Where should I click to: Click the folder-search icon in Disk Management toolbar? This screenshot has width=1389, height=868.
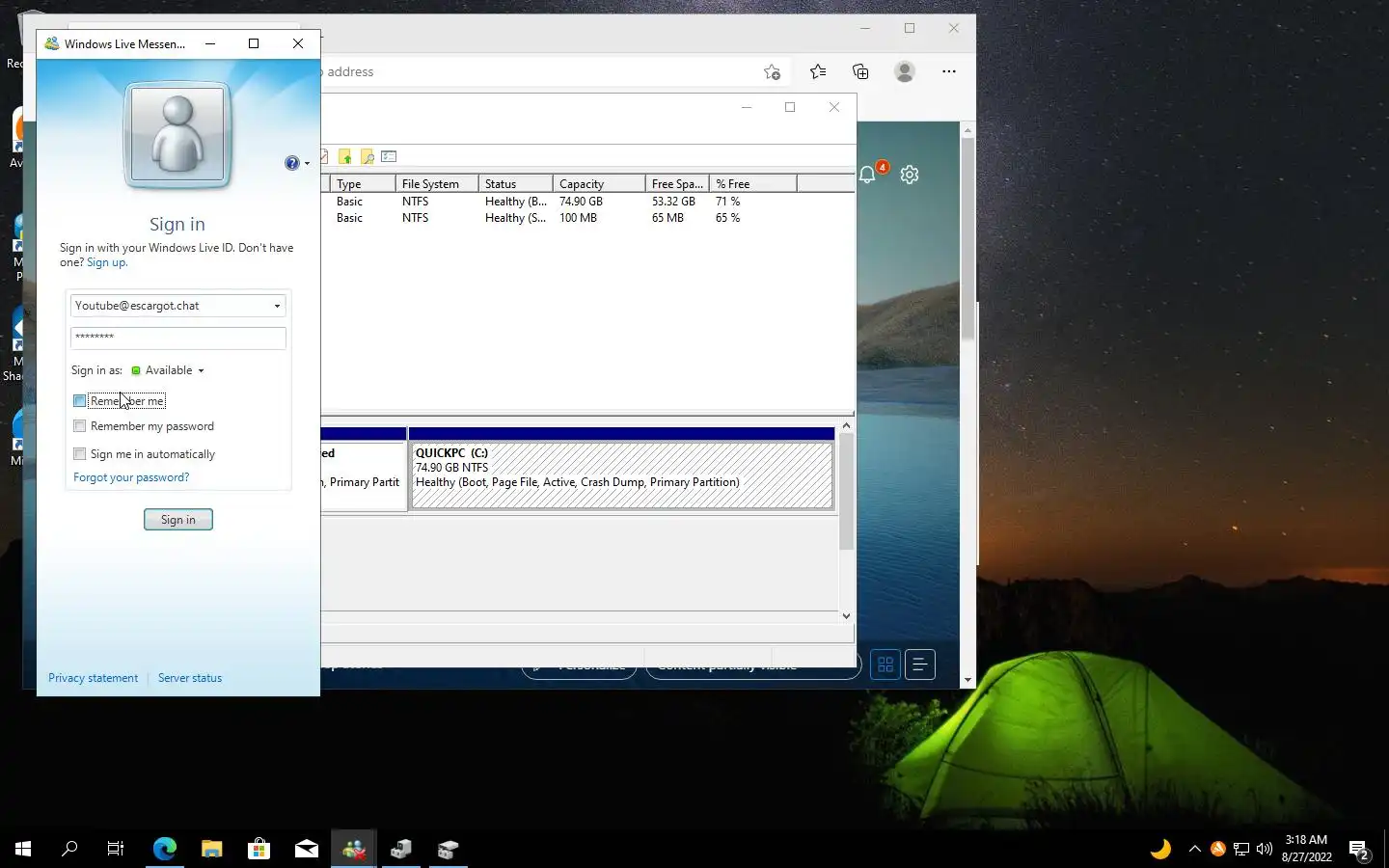tap(367, 156)
